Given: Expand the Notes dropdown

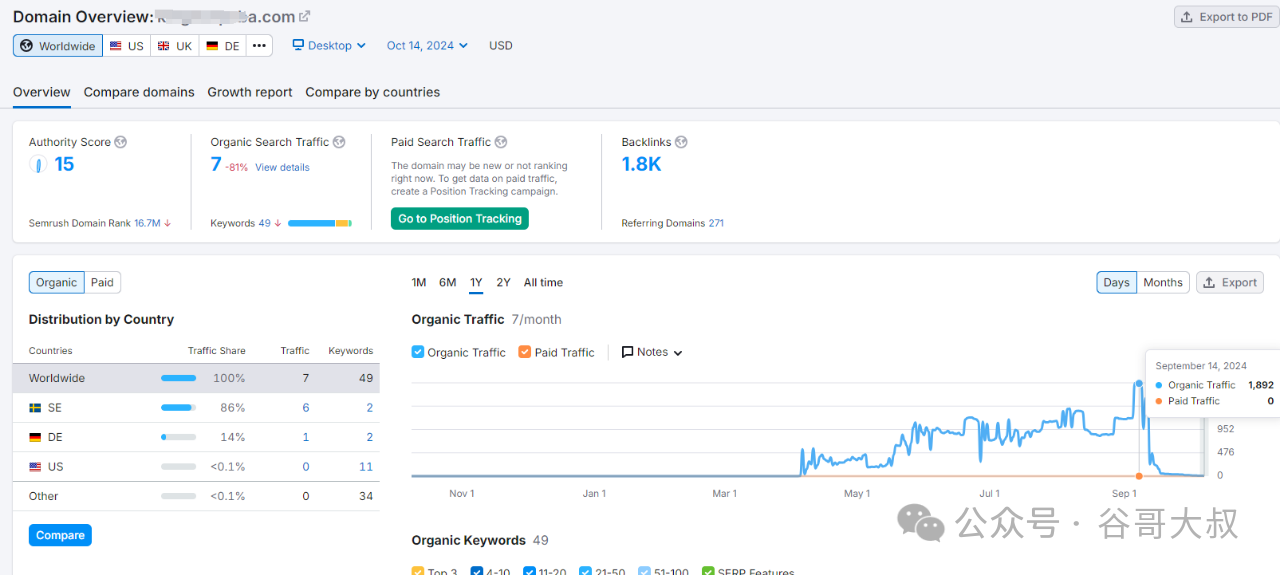Looking at the screenshot, I should 652,352.
